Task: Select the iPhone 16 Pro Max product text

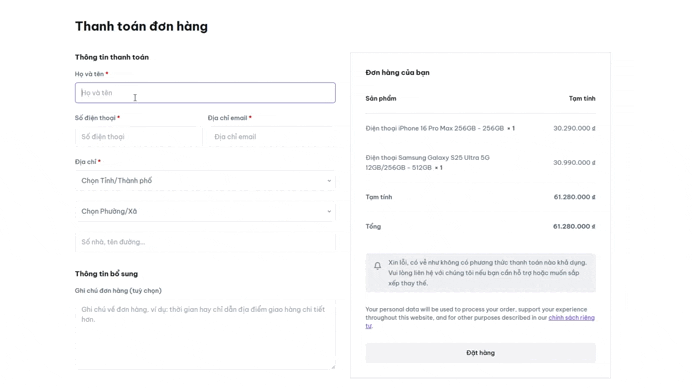Action: pos(440,128)
